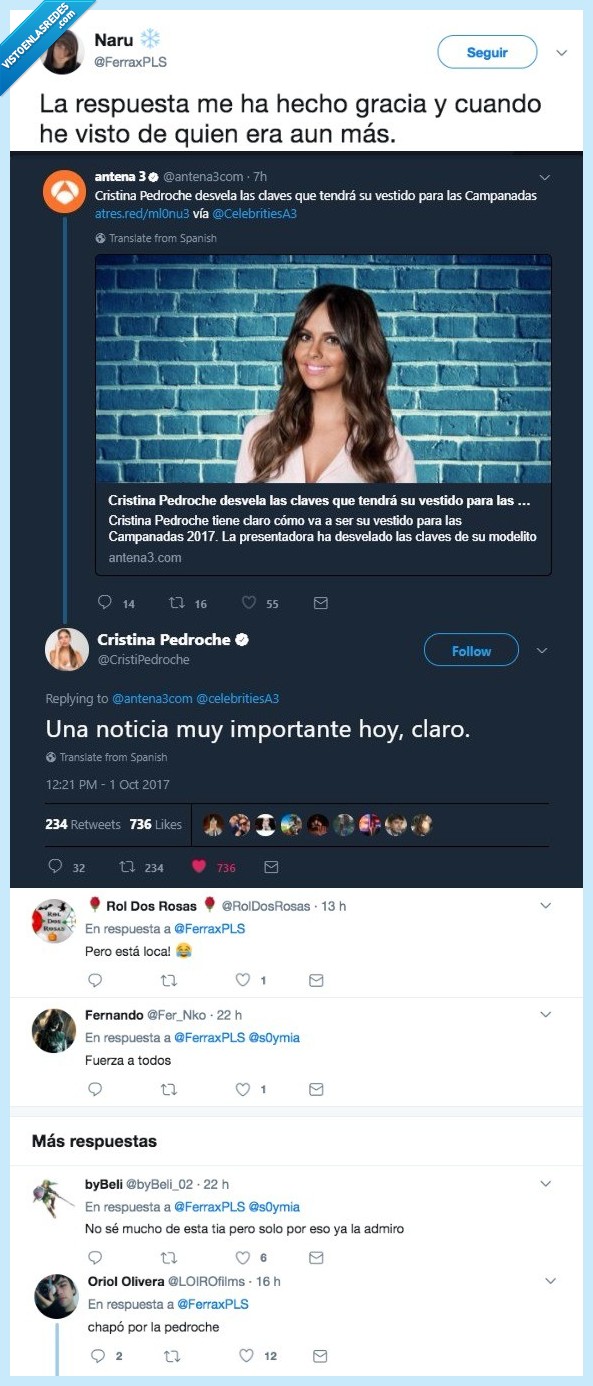
Task: Send Cristina Pedroche's tweet via direct message
Action: [271, 867]
